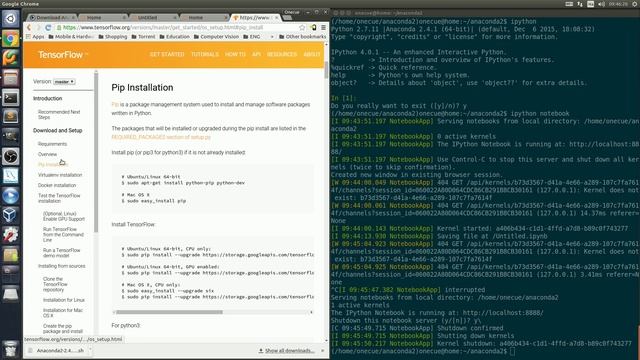Click the page vertical scrollbar thumb
Image resolution: width=640 pixels, height=360 pixels.
pyautogui.click(x=326, y=70)
